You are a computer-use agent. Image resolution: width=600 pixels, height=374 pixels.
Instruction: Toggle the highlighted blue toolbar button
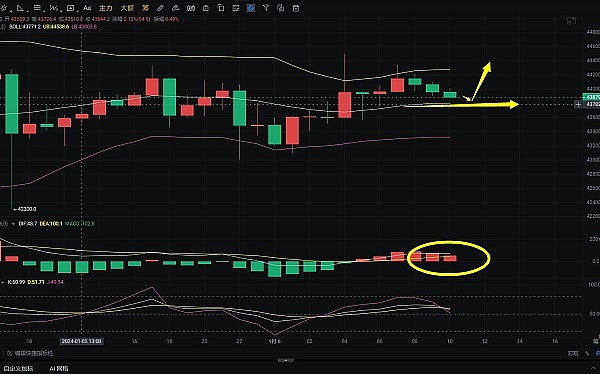(x=251, y=8)
